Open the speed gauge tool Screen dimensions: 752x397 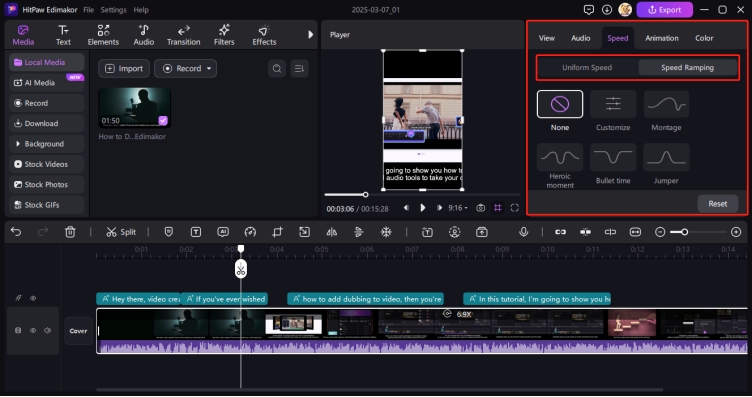tap(250, 232)
